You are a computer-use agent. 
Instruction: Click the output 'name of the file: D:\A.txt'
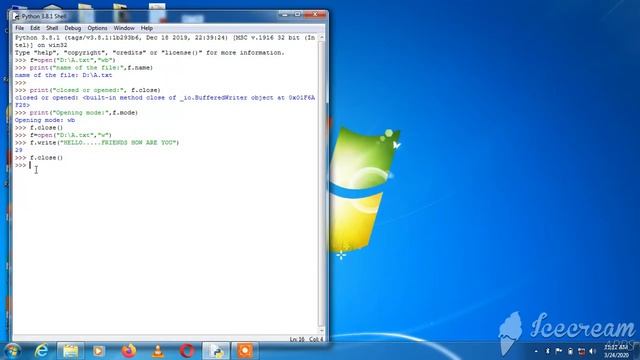click(63, 75)
